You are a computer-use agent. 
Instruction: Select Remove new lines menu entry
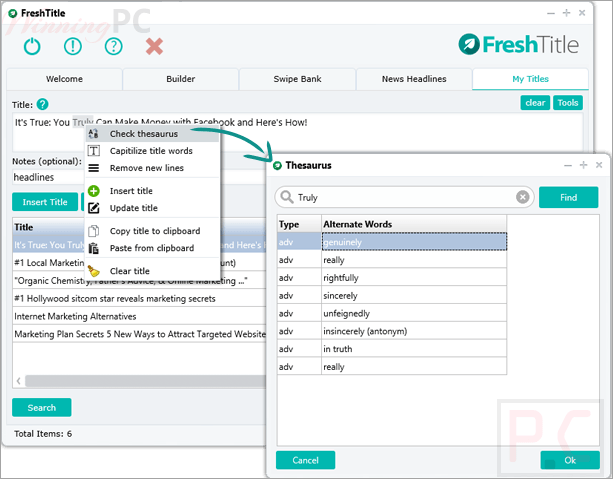[x=152, y=168]
